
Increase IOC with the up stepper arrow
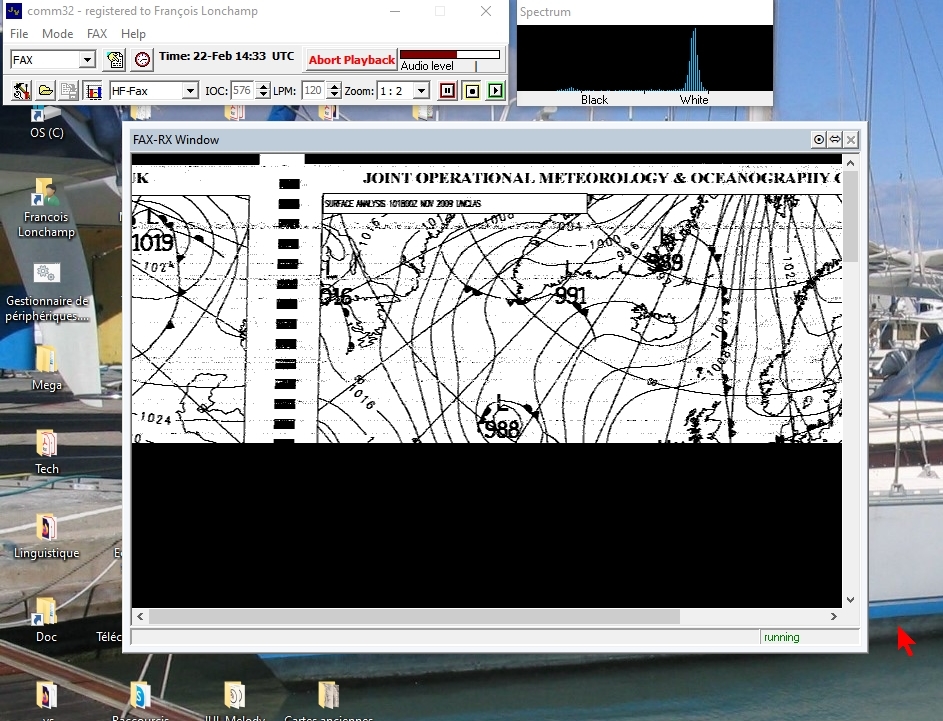(x=263, y=87)
